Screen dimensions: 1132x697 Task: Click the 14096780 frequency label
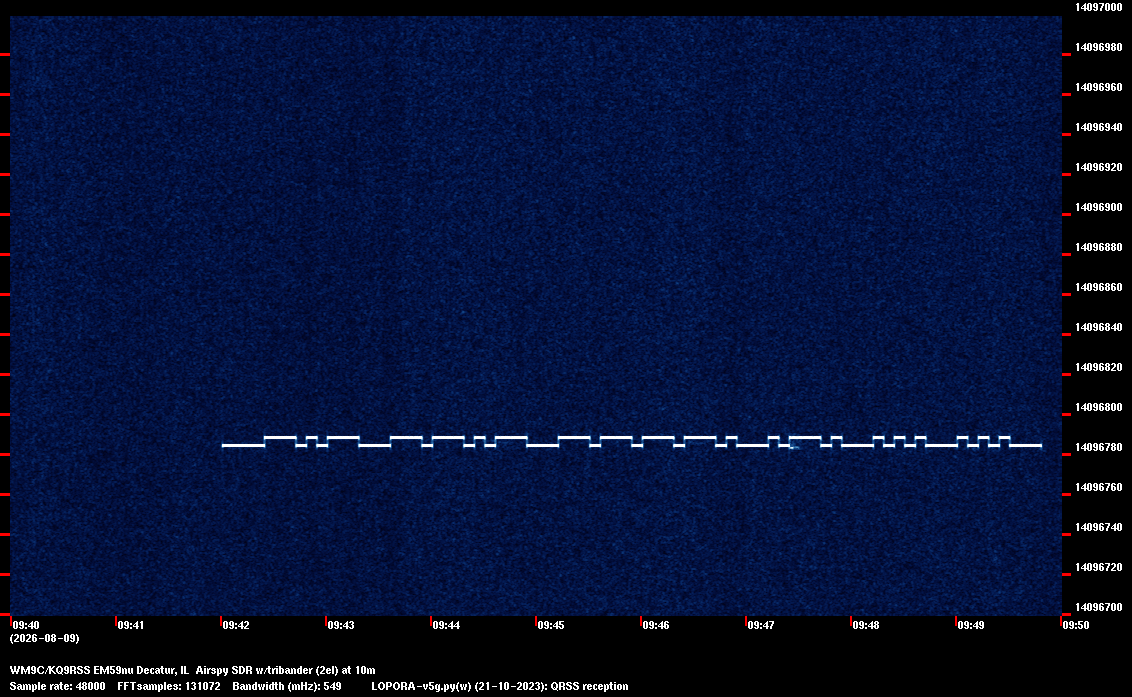pos(1099,447)
